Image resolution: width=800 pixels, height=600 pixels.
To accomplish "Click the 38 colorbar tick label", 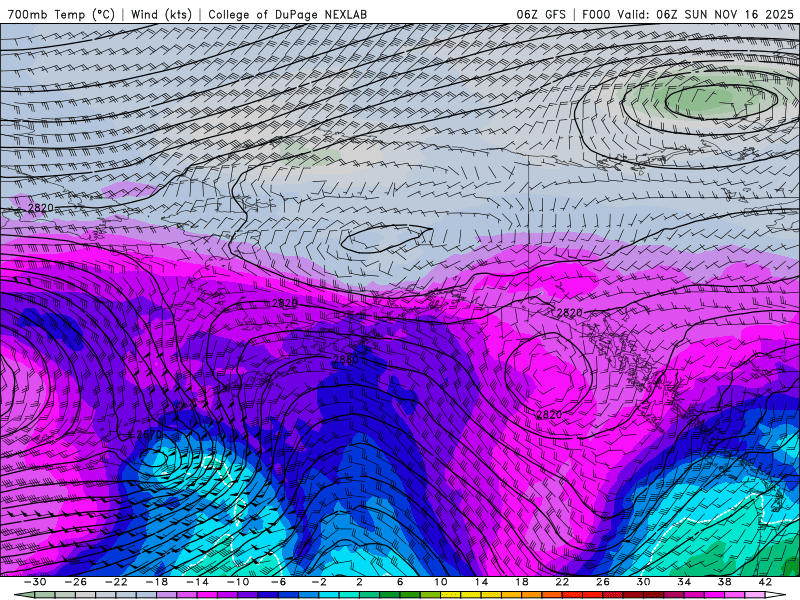I will point(724,582).
